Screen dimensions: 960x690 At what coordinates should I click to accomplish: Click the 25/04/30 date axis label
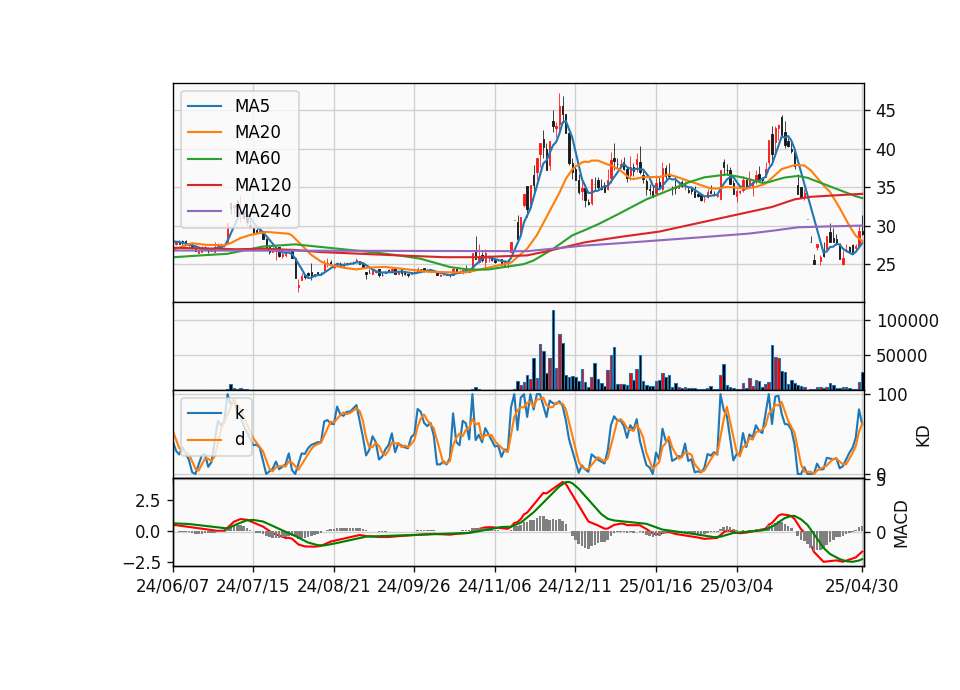tap(861, 586)
